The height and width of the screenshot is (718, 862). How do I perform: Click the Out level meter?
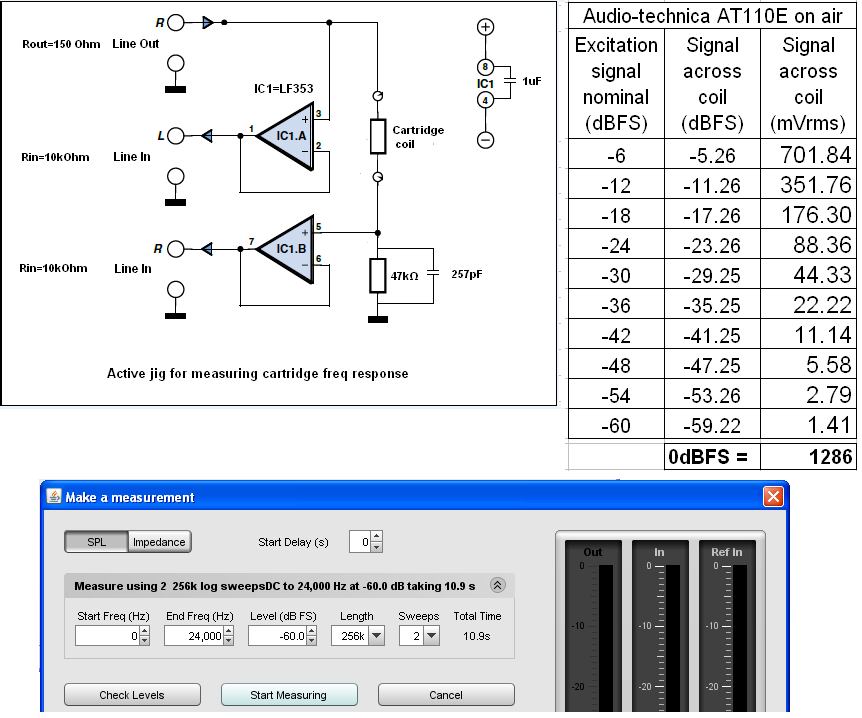pos(593,627)
